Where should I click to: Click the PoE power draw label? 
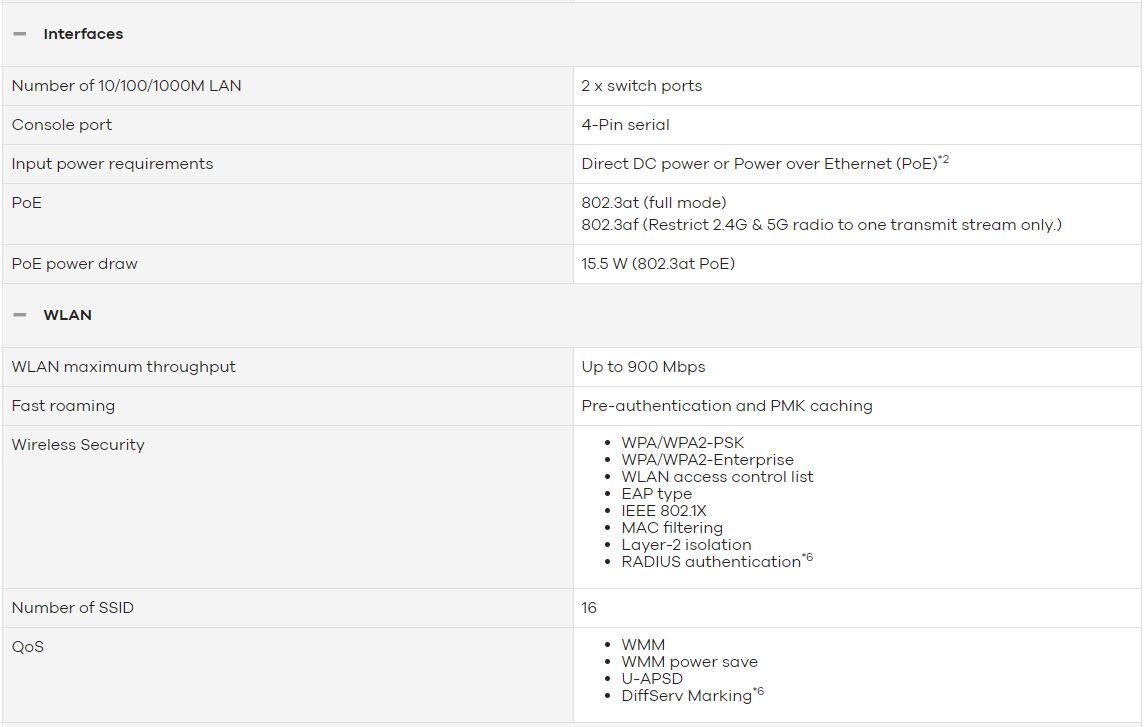[75, 264]
